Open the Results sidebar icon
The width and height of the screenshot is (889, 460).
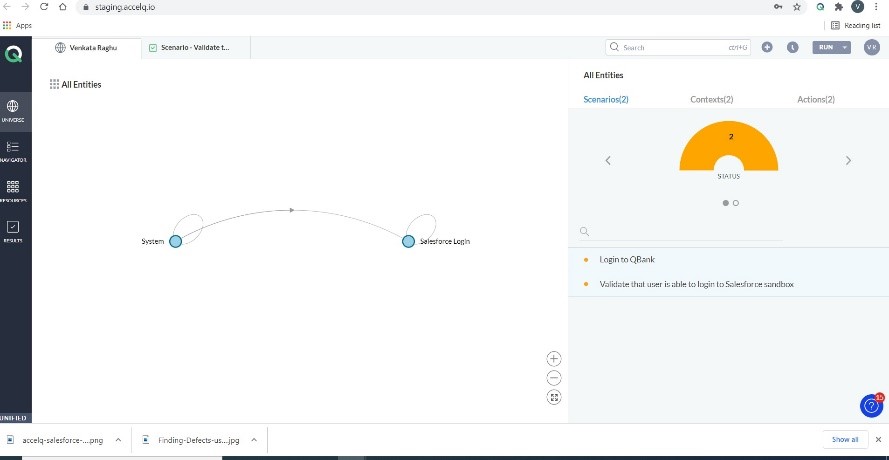(13, 230)
